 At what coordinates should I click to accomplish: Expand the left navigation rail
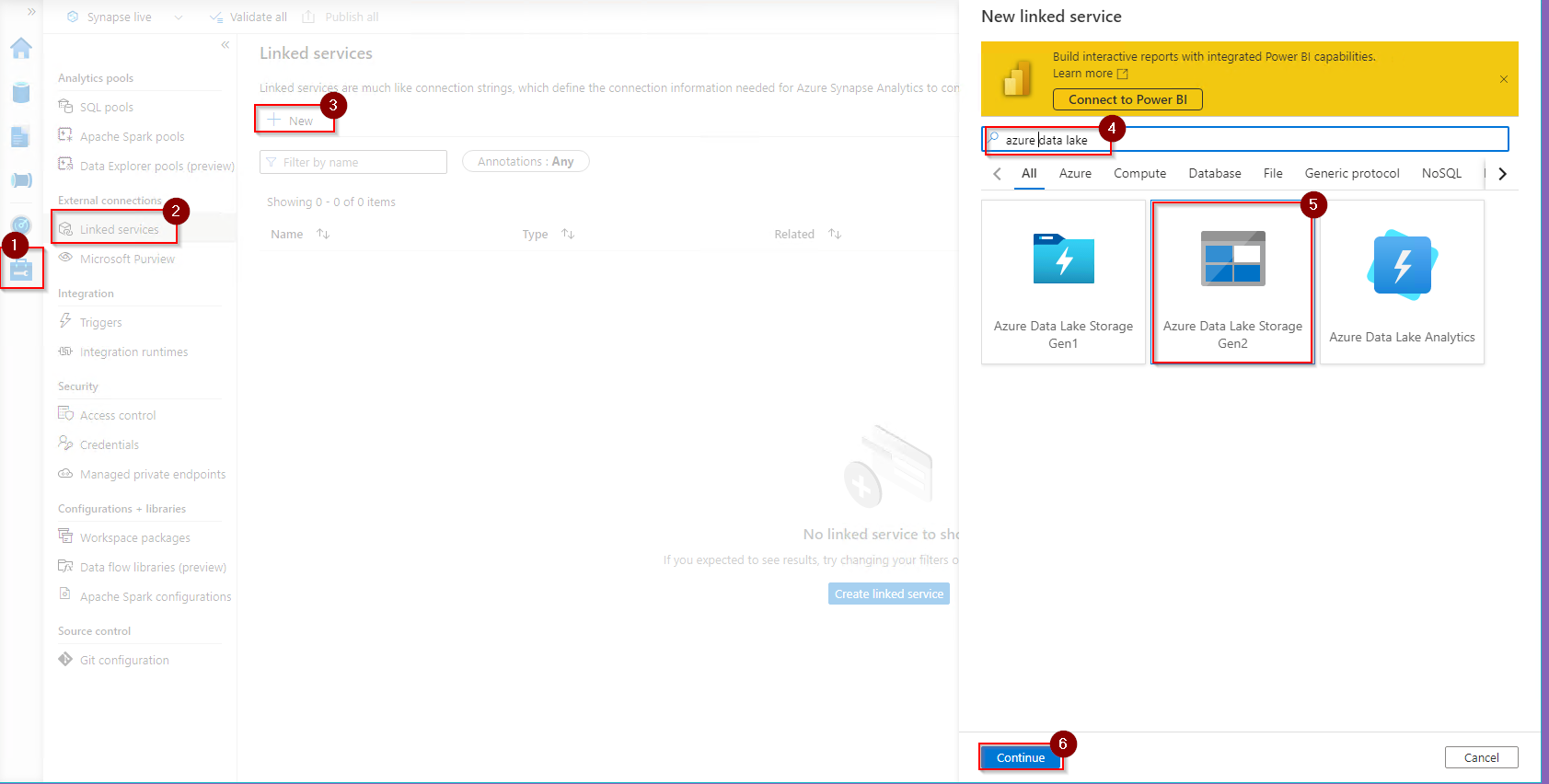31,12
